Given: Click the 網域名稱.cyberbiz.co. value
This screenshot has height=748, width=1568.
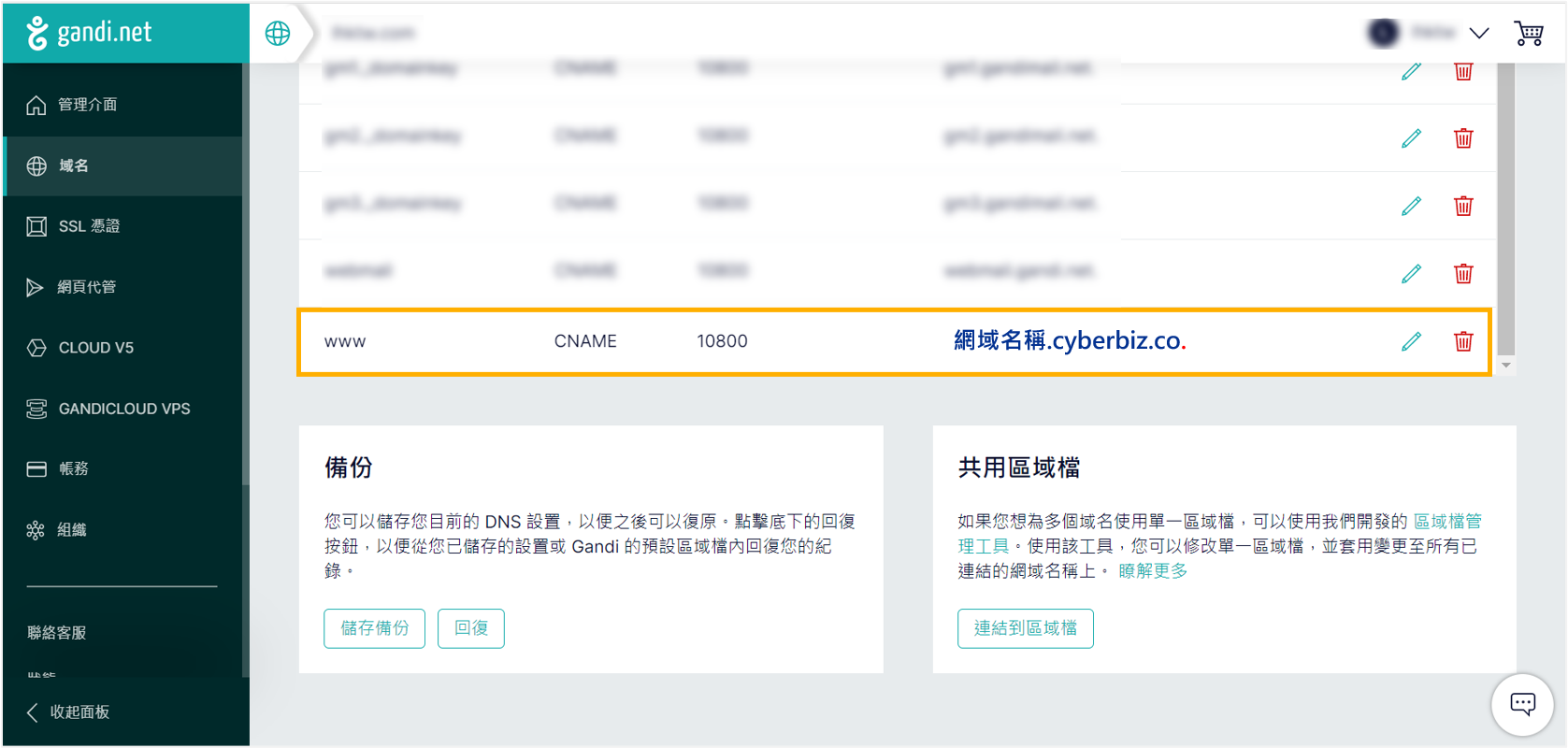Looking at the screenshot, I should tap(1070, 340).
